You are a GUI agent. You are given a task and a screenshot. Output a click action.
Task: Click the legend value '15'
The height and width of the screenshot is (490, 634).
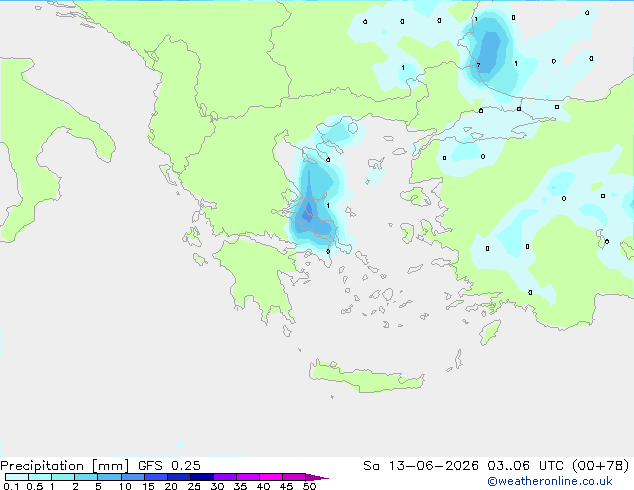(148, 486)
